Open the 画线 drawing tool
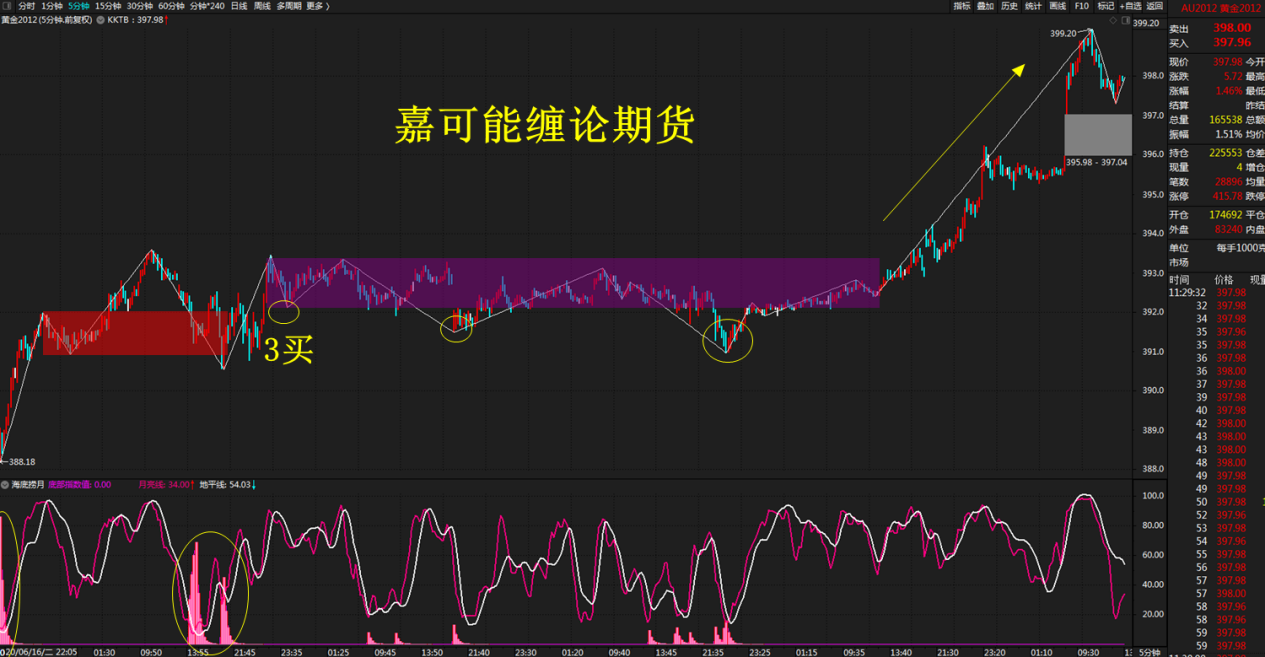The image size is (1265, 657). [1057, 6]
